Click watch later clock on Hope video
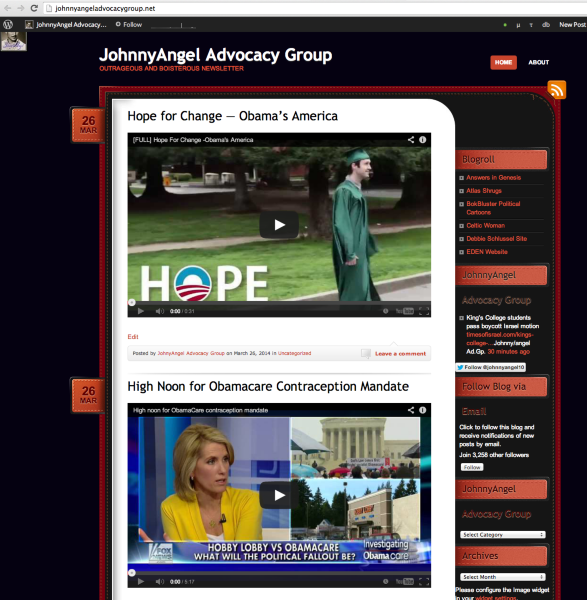587x600 pixels. (385, 311)
